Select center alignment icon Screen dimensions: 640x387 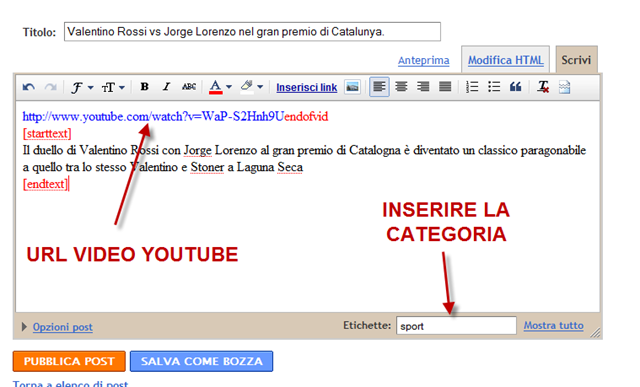click(401, 87)
